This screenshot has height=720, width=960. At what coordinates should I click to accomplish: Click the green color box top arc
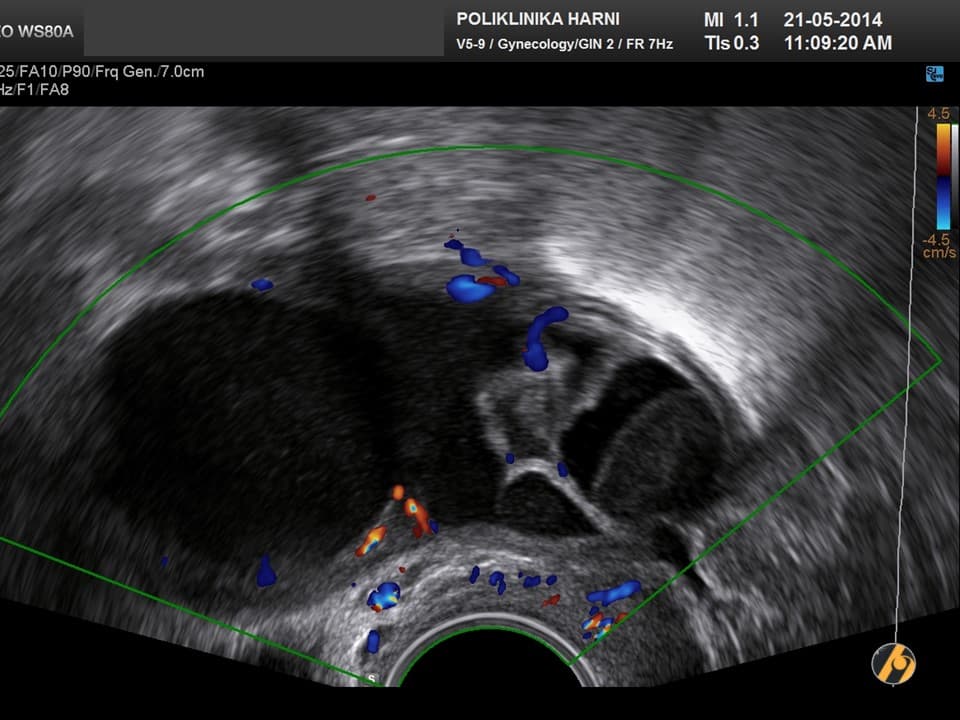pyautogui.click(x=470, y=148)
